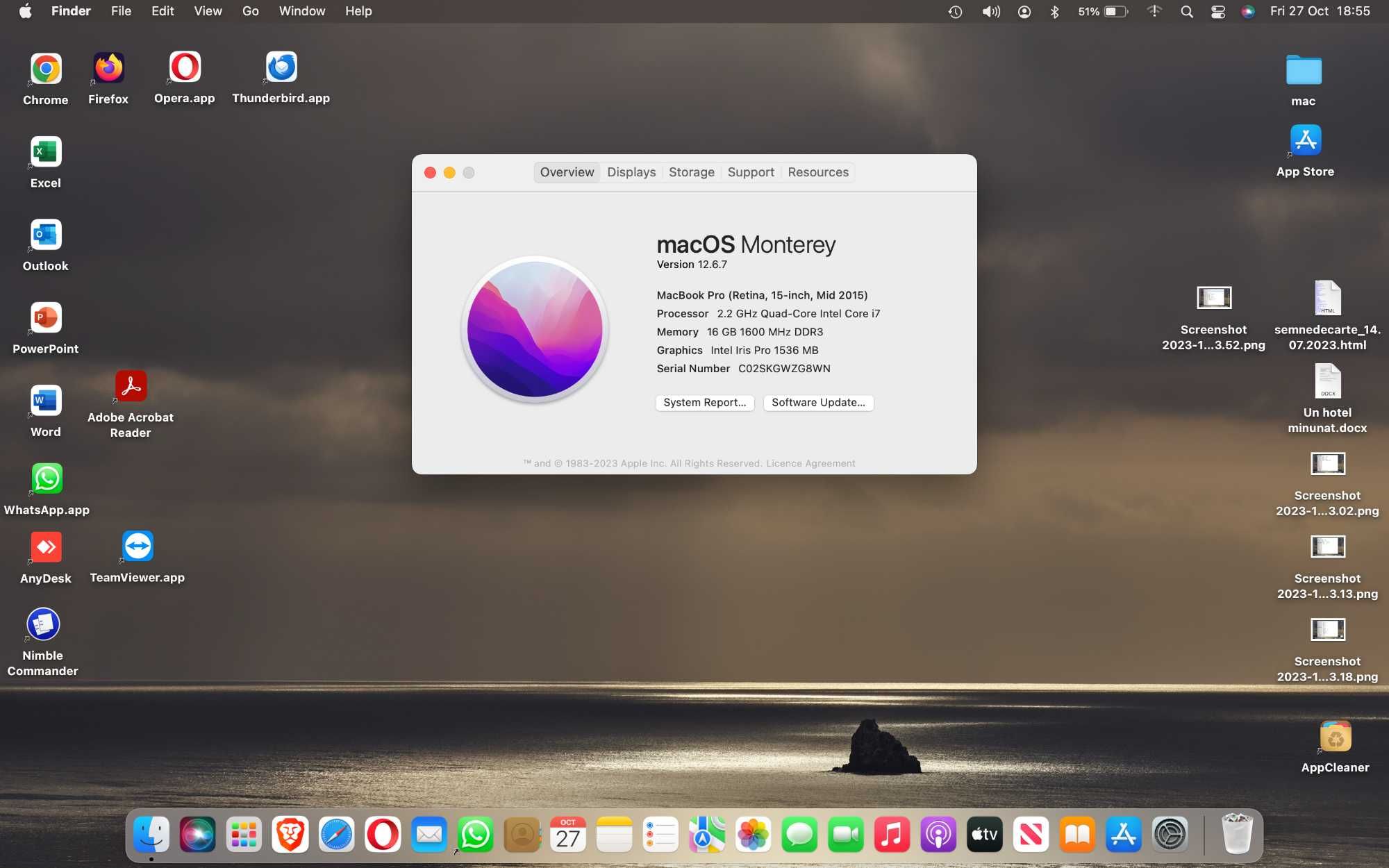The height and width of the screenshot is (868, 1389).
Task: Open Photos from the Dock
Action: point(754,834)
